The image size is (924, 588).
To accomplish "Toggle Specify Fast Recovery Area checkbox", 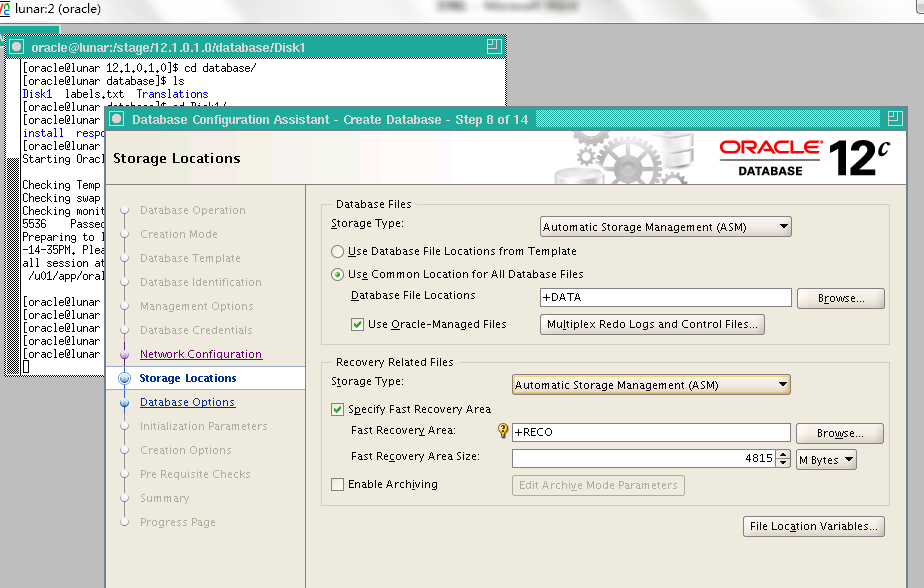I will click(337, 409).
